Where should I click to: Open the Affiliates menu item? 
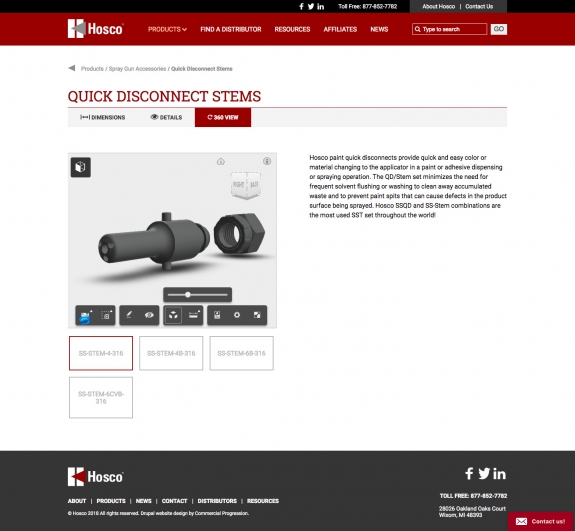[340, 29]
